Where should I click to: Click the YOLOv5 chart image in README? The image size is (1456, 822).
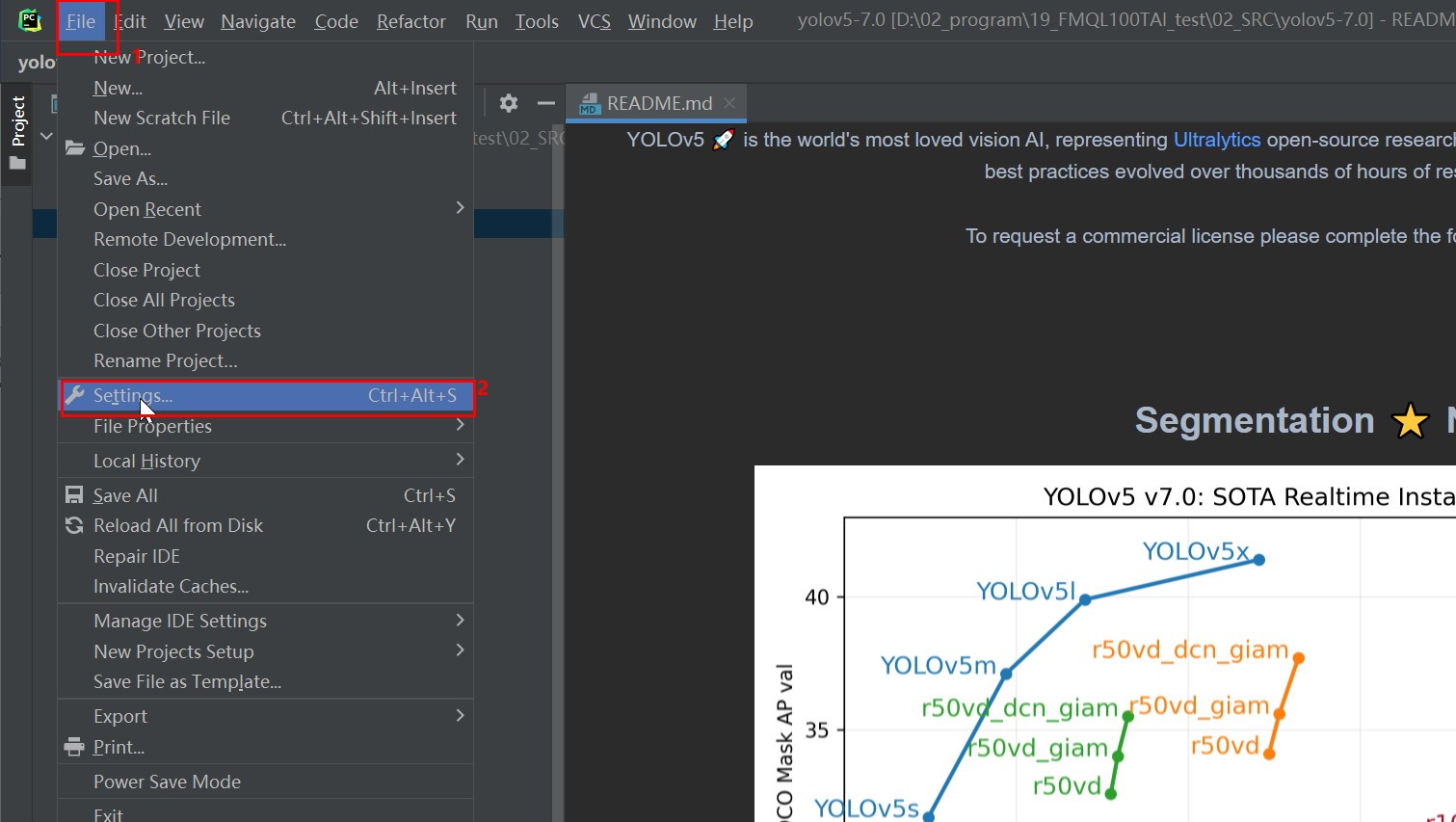click(1105, 644)
